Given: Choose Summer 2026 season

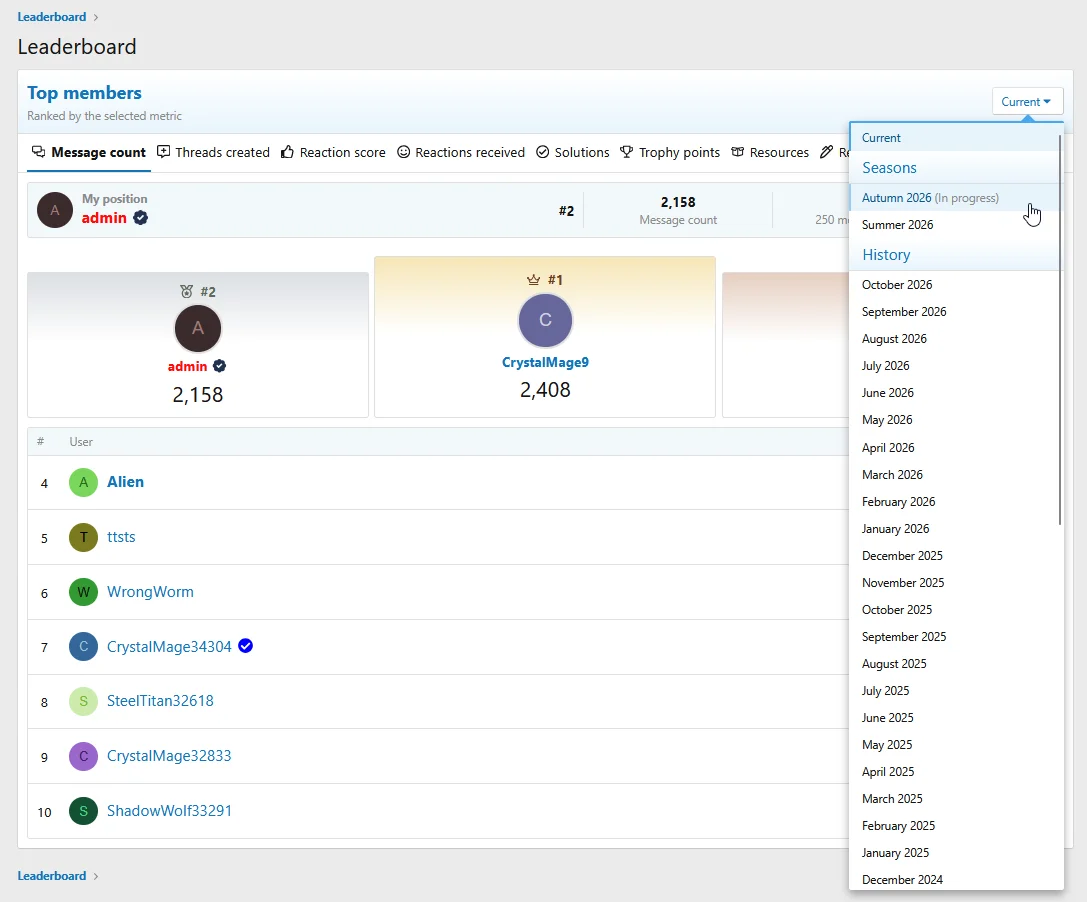Looking at the screenshot, I should (956, 225).
